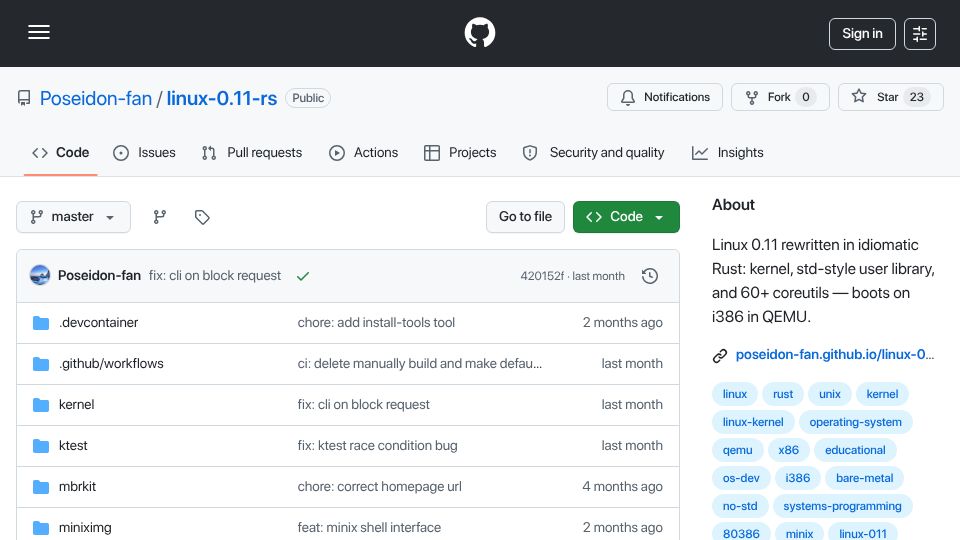Open the miniximg folder
960x540 pixels.
[85, 528]
